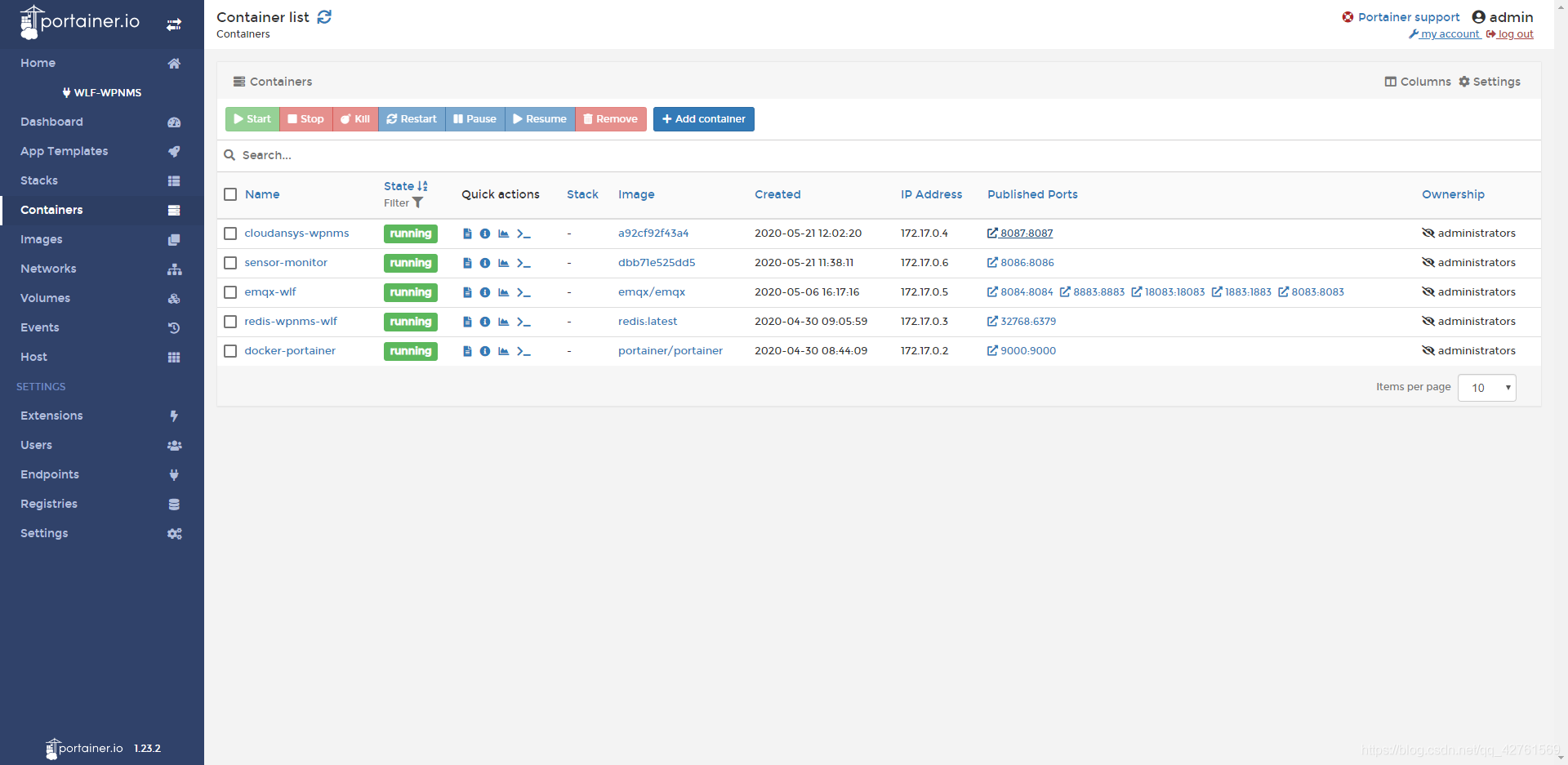The height and width of the screenshot is (765, 1568).
Task: Click the Stop button
Action: pos(306,119)
